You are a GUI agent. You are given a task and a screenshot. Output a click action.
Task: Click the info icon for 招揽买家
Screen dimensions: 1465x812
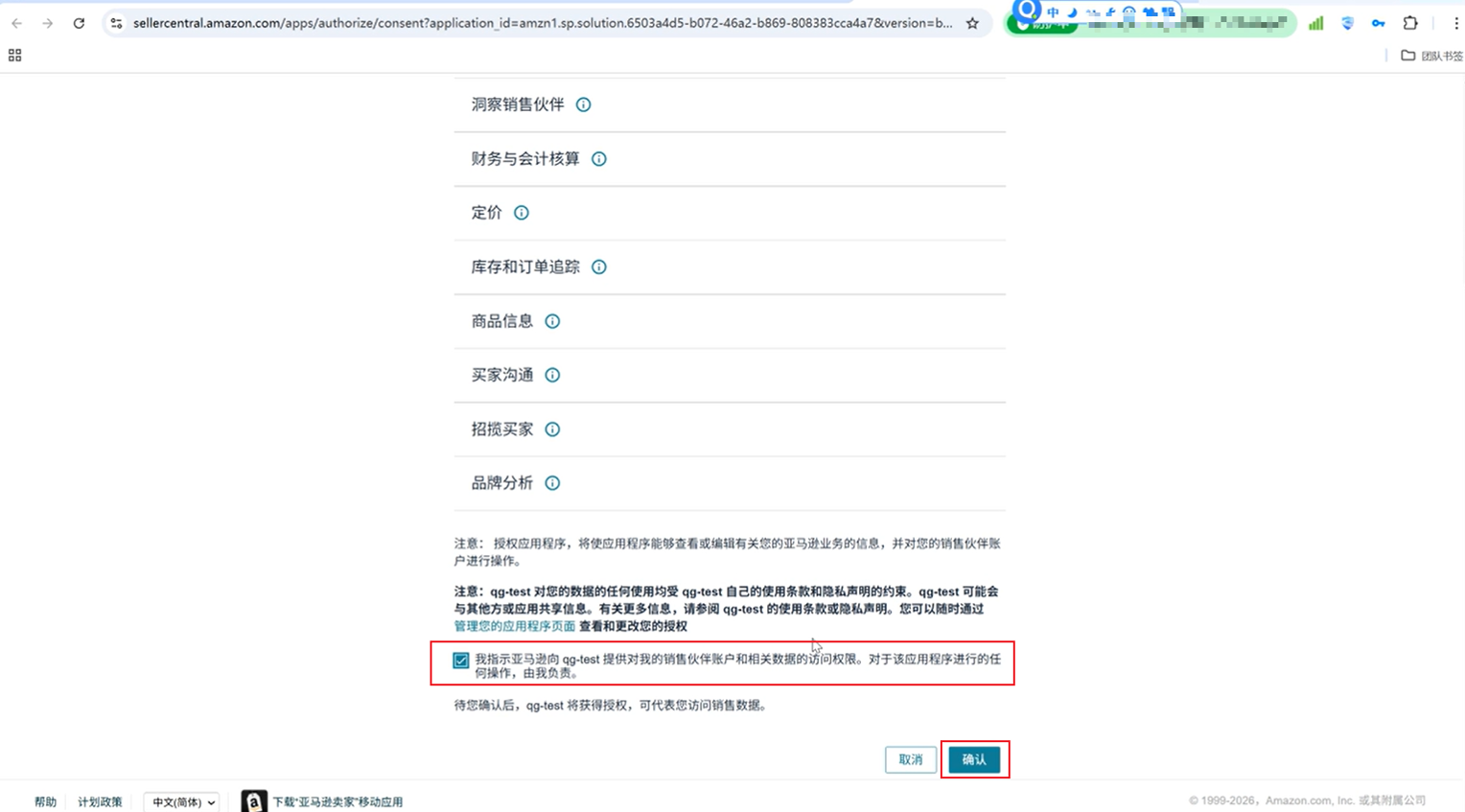552,429
